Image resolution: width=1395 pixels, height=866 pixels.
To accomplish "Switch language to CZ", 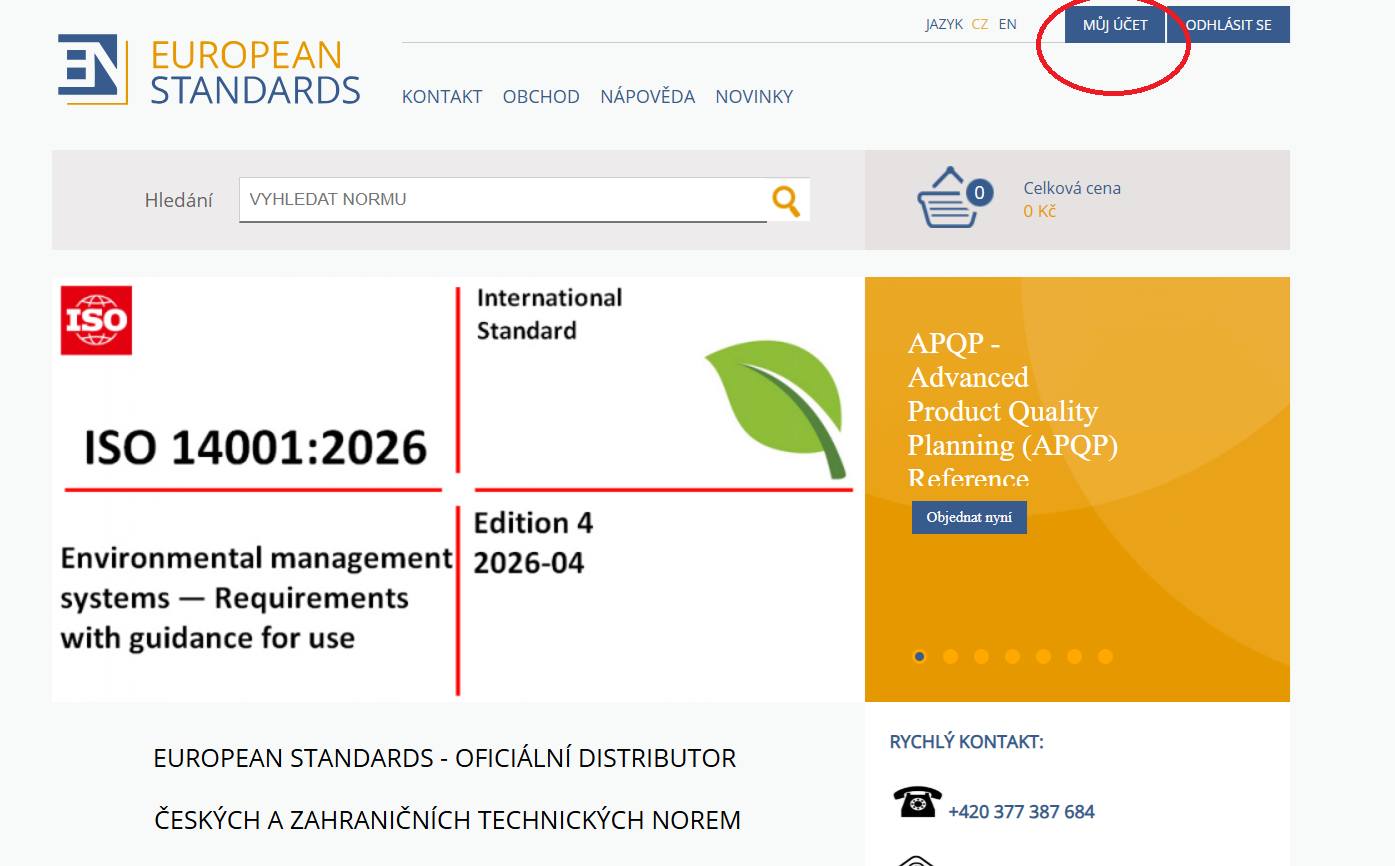I will coord(979,24).
